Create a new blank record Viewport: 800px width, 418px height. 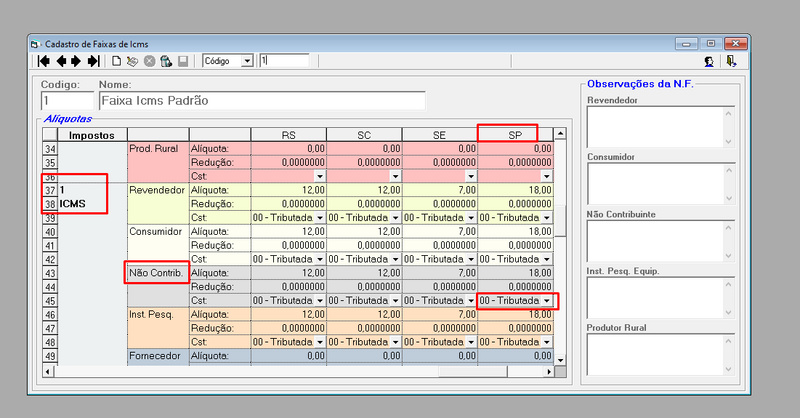tap(116, 61)
